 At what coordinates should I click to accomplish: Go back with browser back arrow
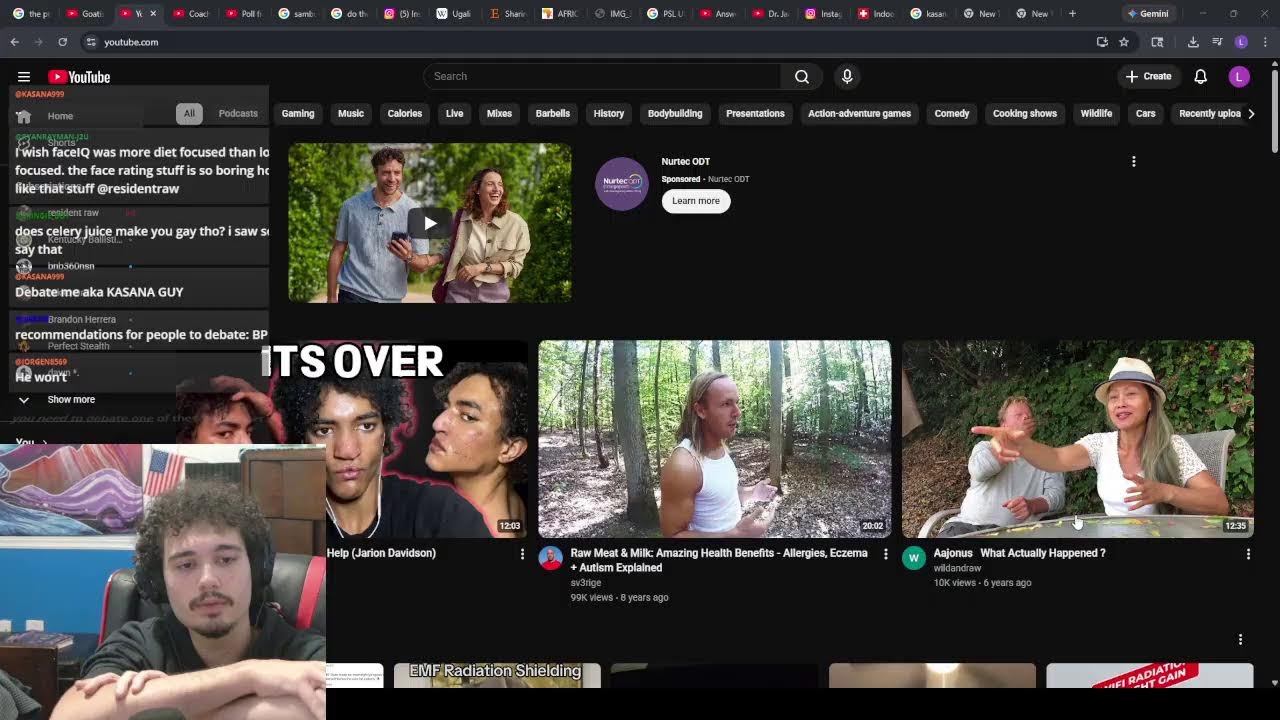[x=14, y=42]
